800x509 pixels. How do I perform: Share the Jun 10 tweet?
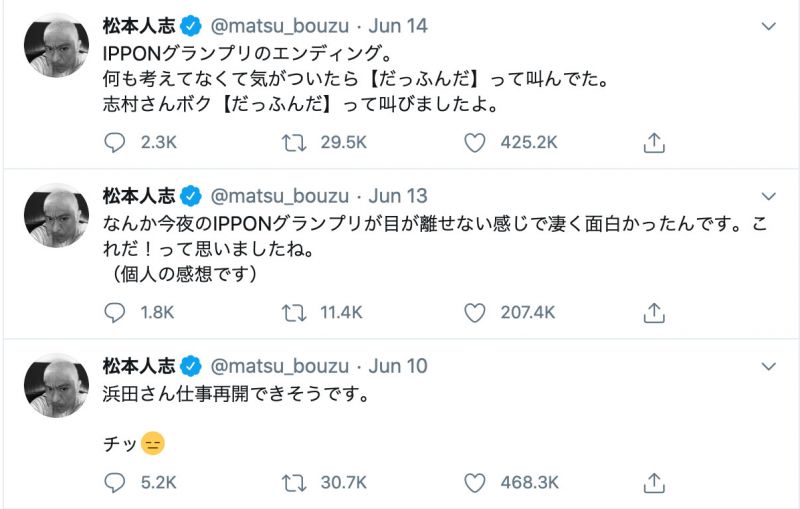(x=654, y=483)
